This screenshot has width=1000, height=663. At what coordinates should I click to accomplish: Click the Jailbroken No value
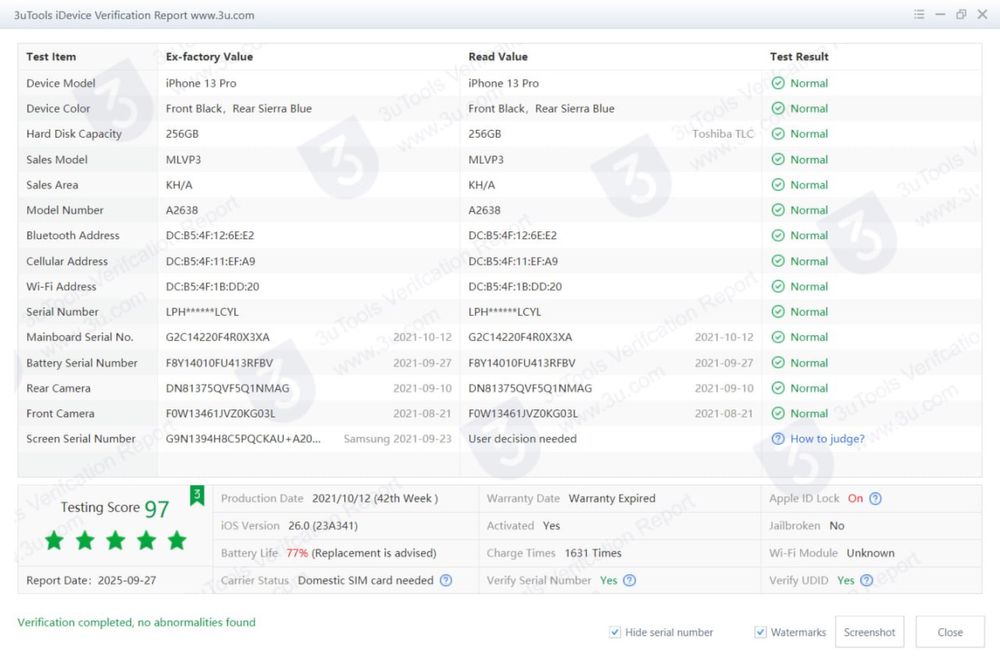coord(837,526)
